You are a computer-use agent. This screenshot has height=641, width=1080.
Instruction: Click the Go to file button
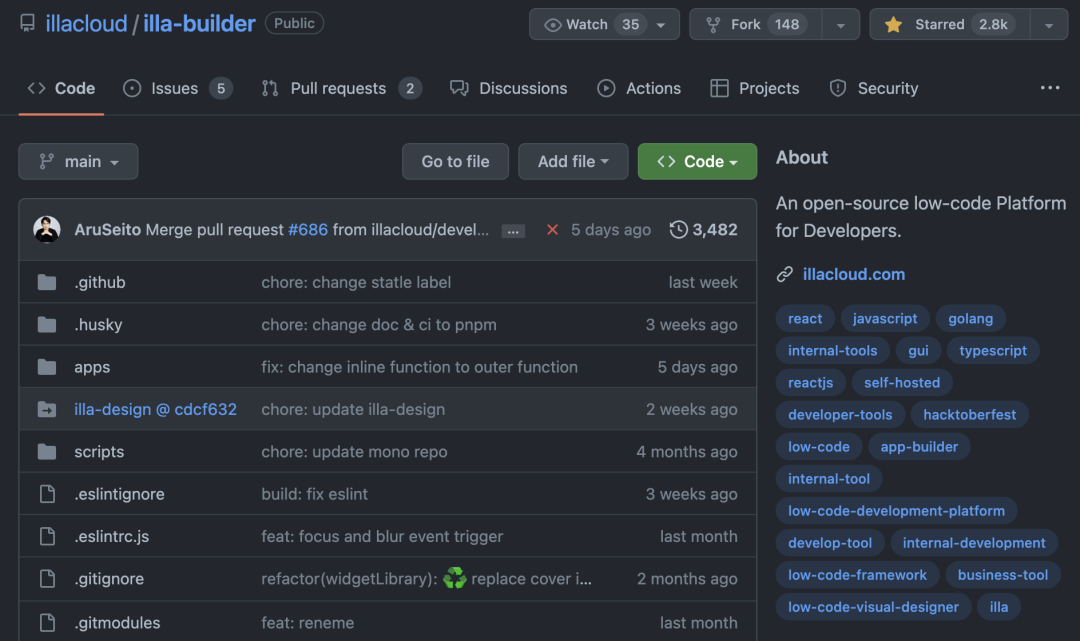pyautogui.click(x=455, y=161)
